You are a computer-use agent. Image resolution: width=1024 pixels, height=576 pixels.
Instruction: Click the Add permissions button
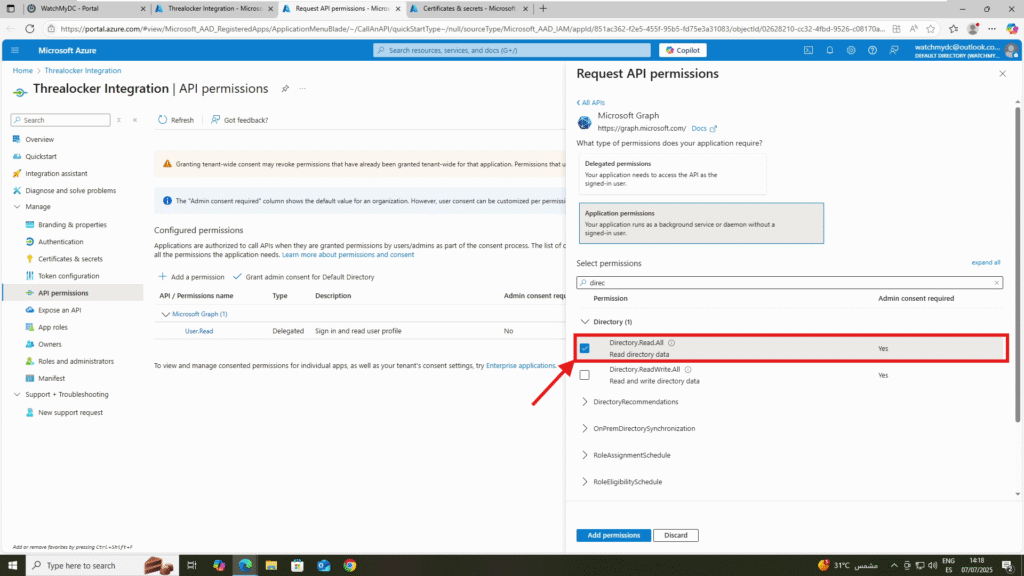tap(613, 536)
